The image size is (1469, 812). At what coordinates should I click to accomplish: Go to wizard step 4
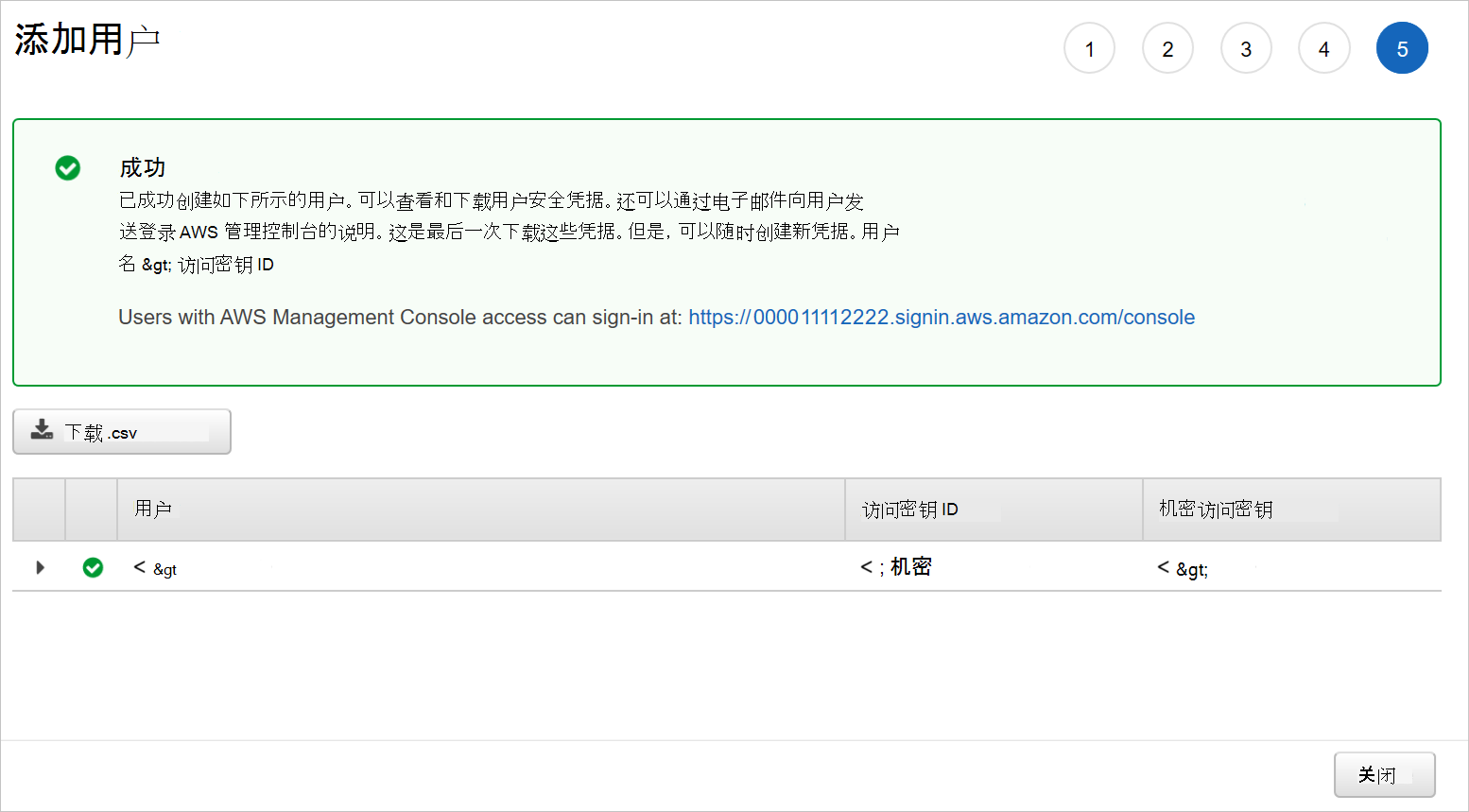click(1323, 48)
